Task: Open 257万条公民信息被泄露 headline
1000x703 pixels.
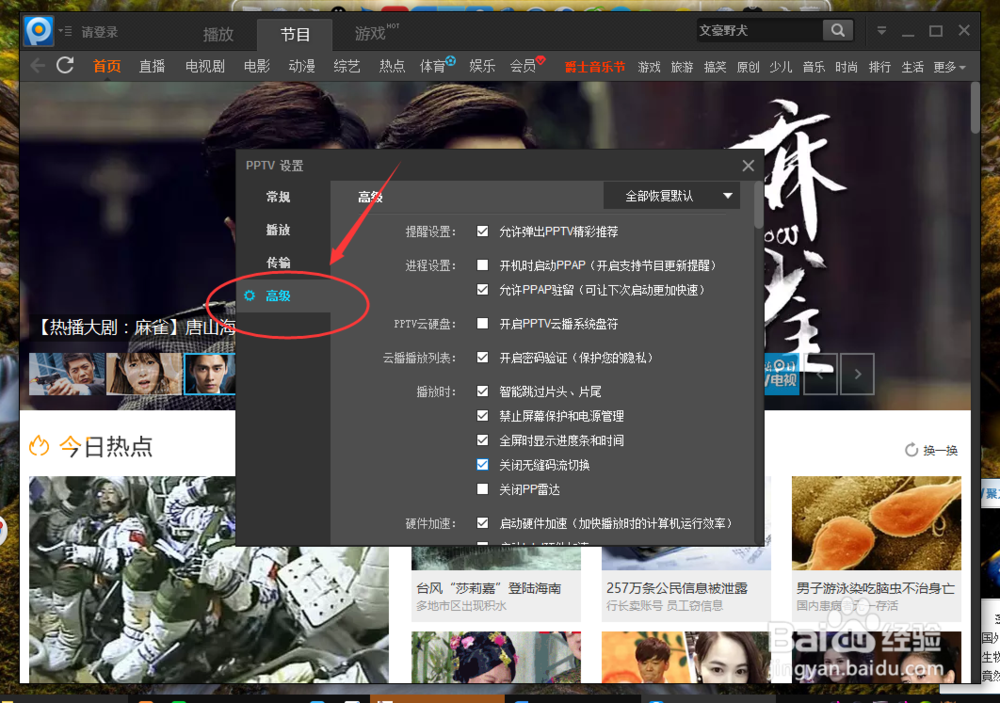Action: [677, 588]
